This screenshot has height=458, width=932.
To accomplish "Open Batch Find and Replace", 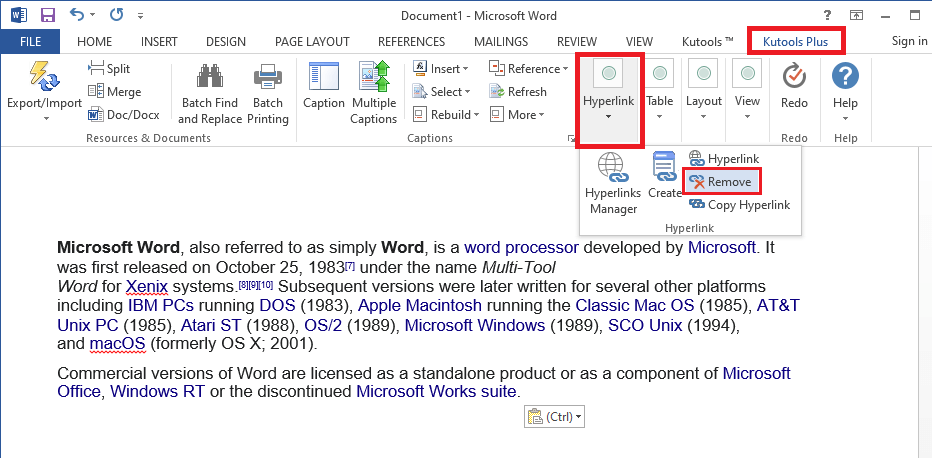I will pyautogui.click(x=210, y=91).
